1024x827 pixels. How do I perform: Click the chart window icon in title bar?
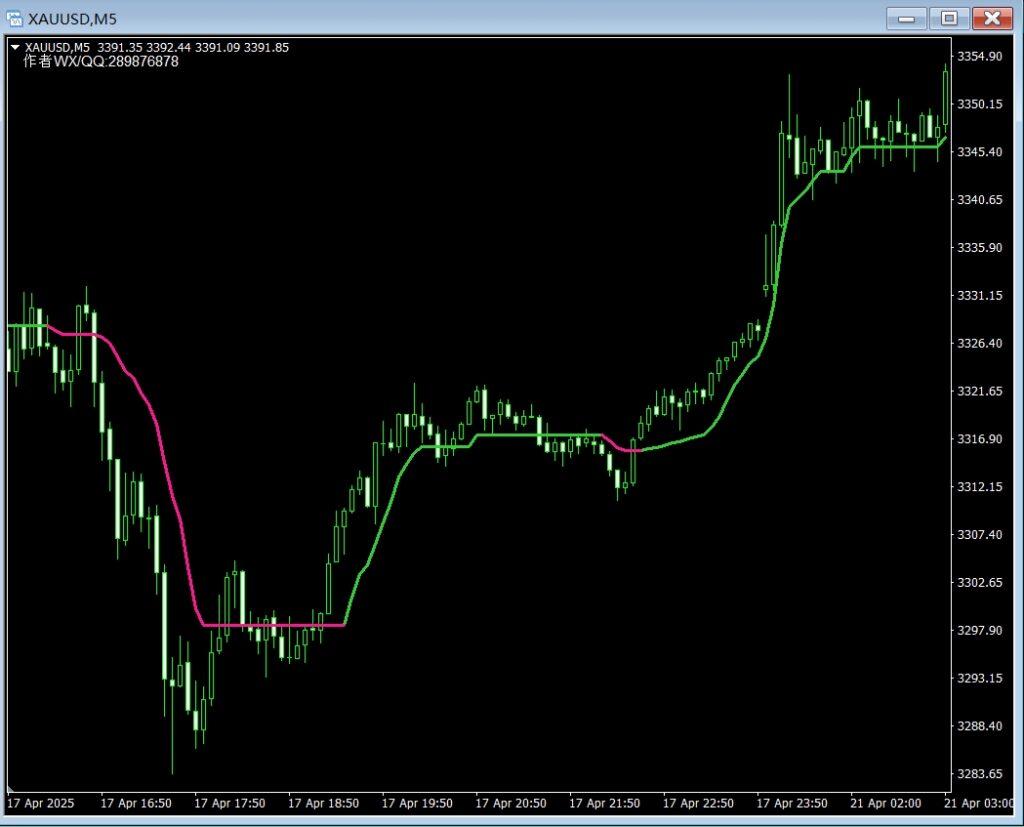(x=14, y=18)
